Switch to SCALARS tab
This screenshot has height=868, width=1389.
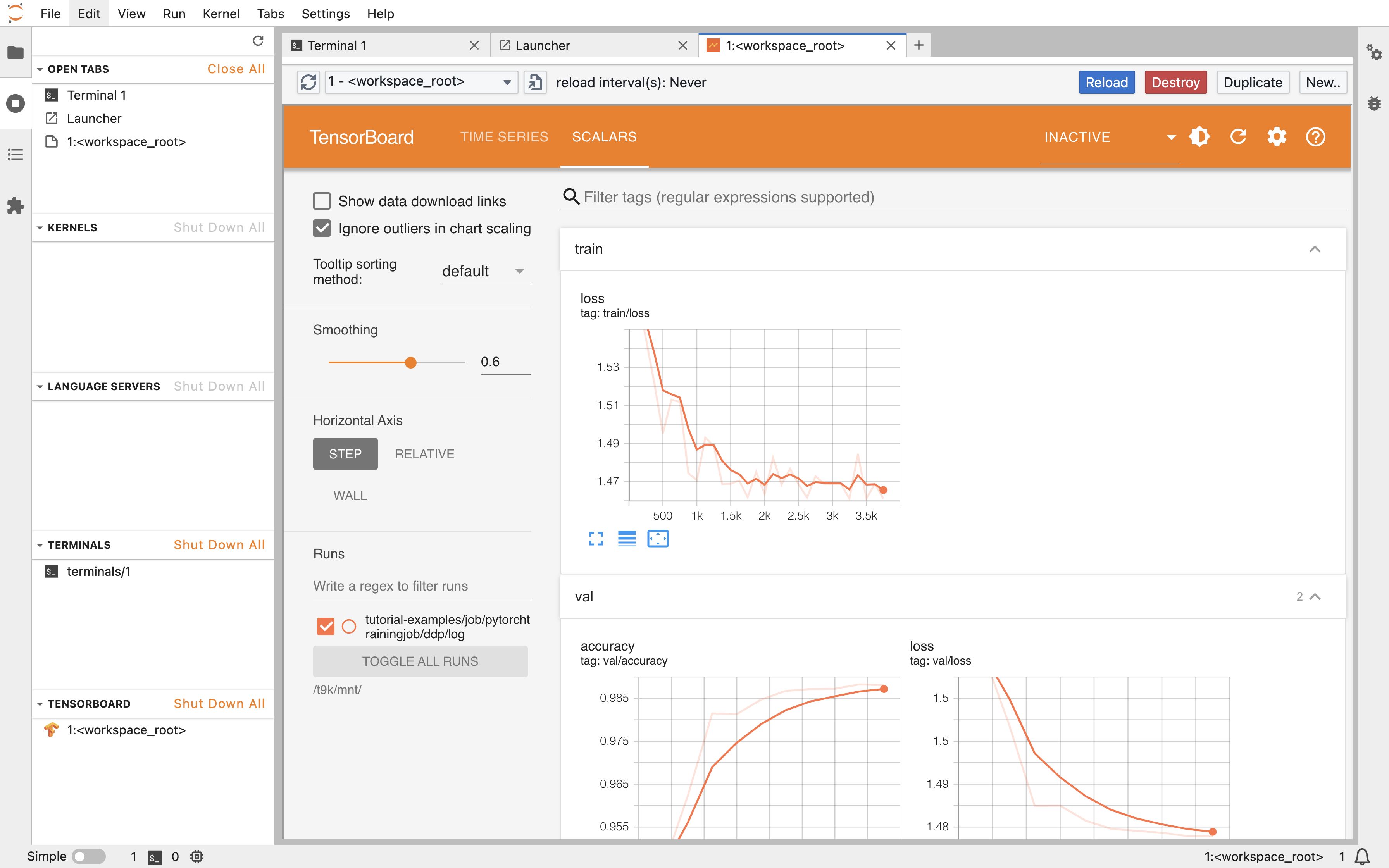[x=604, y=137]
